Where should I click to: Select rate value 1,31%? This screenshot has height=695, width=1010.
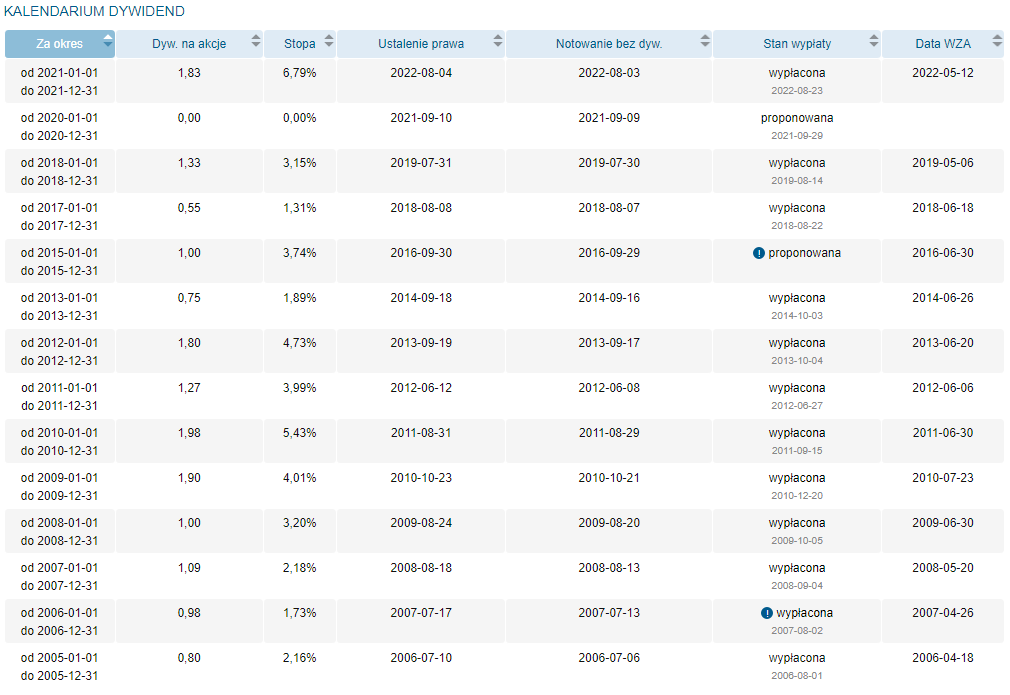(x=300, y=208)
